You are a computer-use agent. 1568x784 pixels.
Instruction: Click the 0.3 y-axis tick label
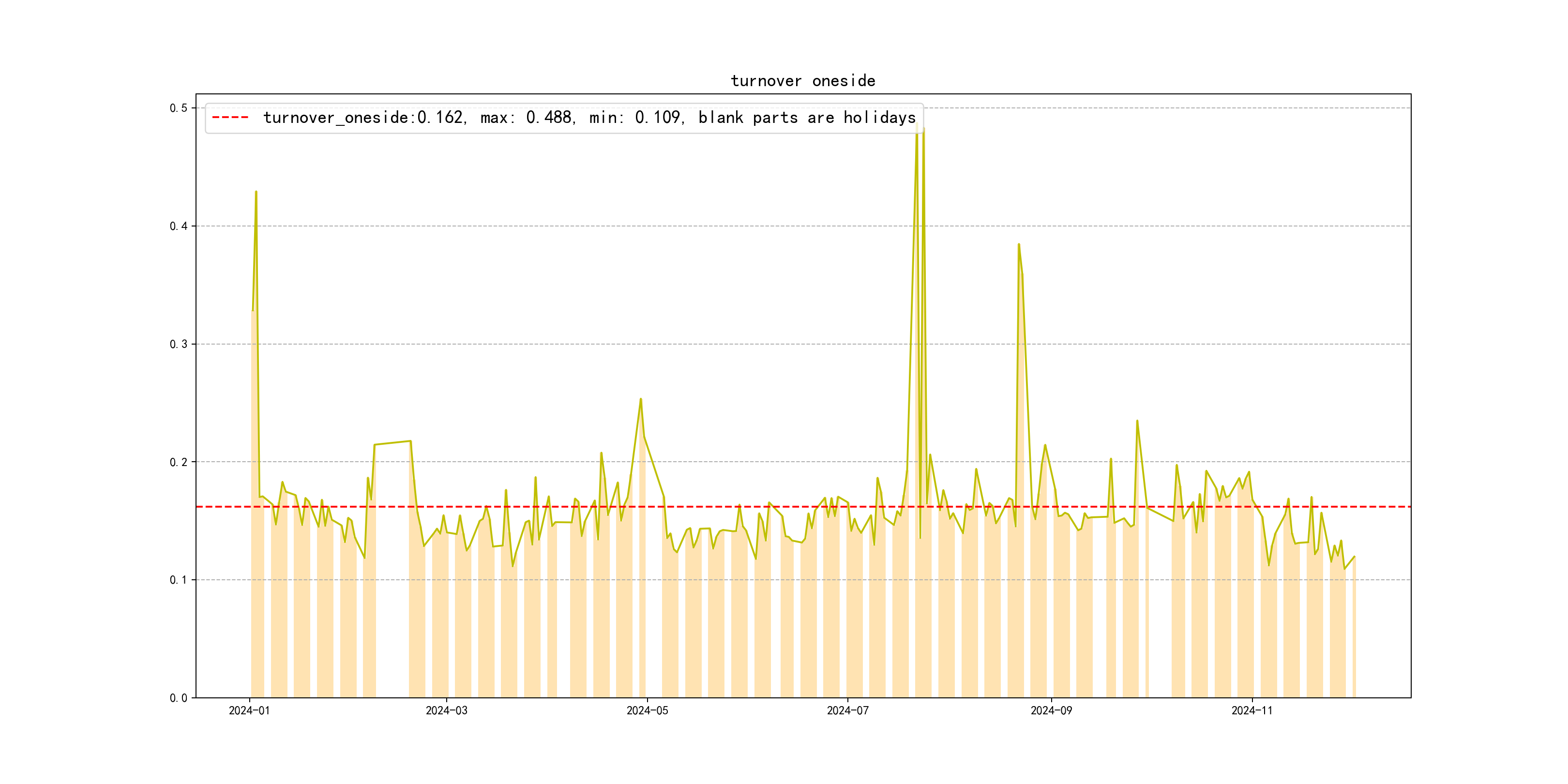pos(179,344)
